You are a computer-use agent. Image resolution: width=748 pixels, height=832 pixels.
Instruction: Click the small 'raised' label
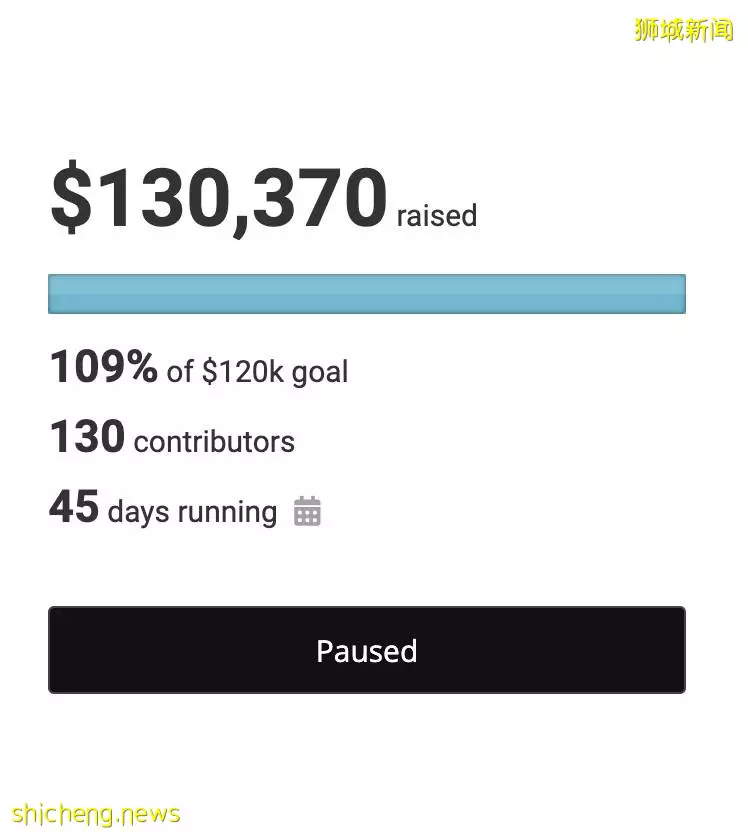(437, 215)
